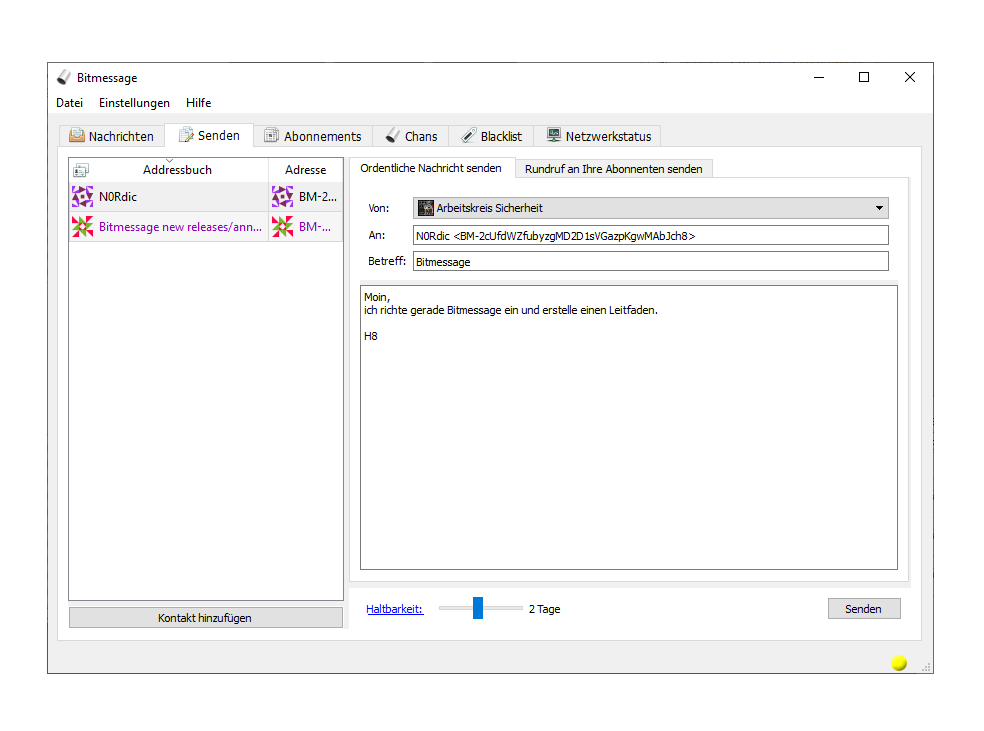This screenshot has height=731, width=984.
Task: Open the Hilfe menu
Action: 198,103
